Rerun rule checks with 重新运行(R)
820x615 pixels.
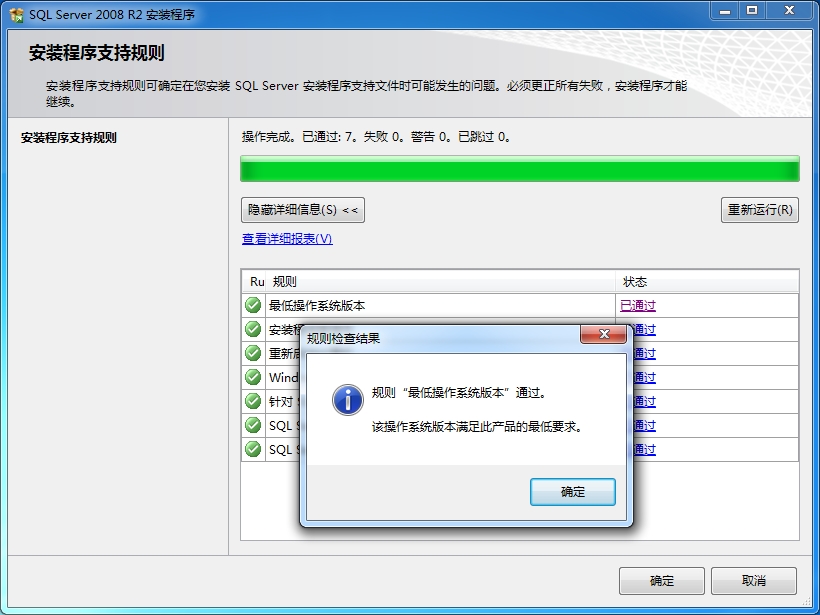760,210
